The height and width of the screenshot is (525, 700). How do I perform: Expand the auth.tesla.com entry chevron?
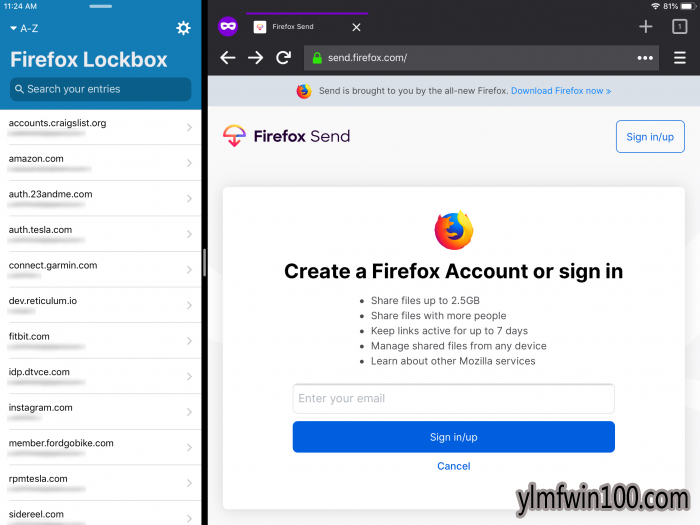pos(189,234)
